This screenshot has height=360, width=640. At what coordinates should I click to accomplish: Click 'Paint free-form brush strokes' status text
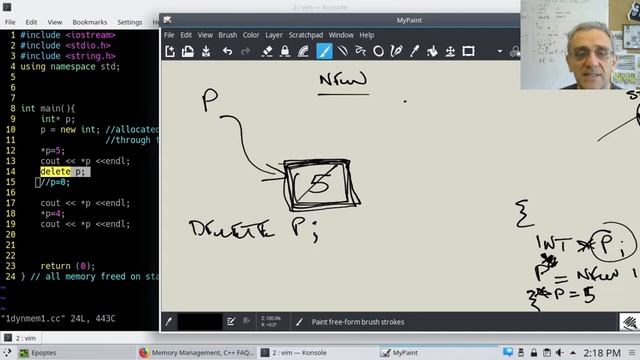[x=358, y=322]
